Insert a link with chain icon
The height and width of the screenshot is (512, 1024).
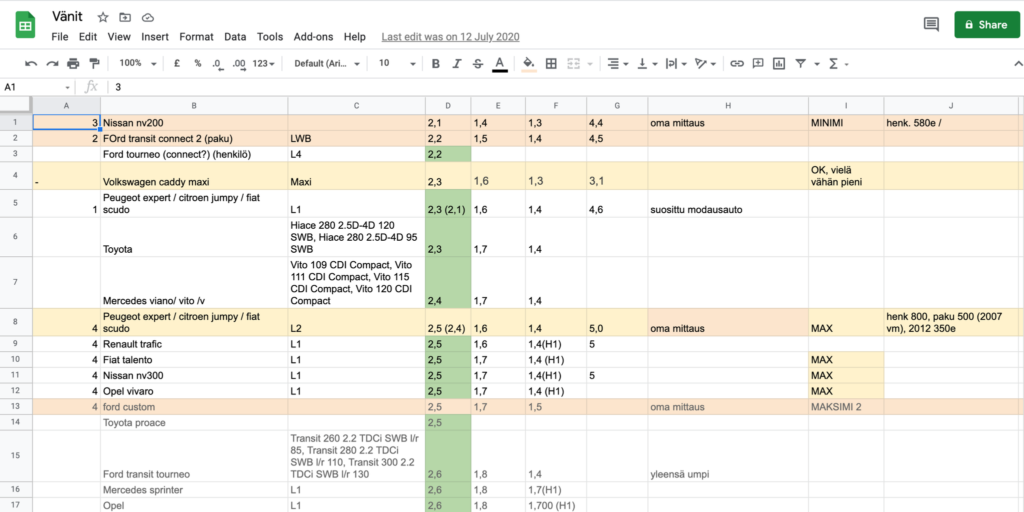pos(737,63)
